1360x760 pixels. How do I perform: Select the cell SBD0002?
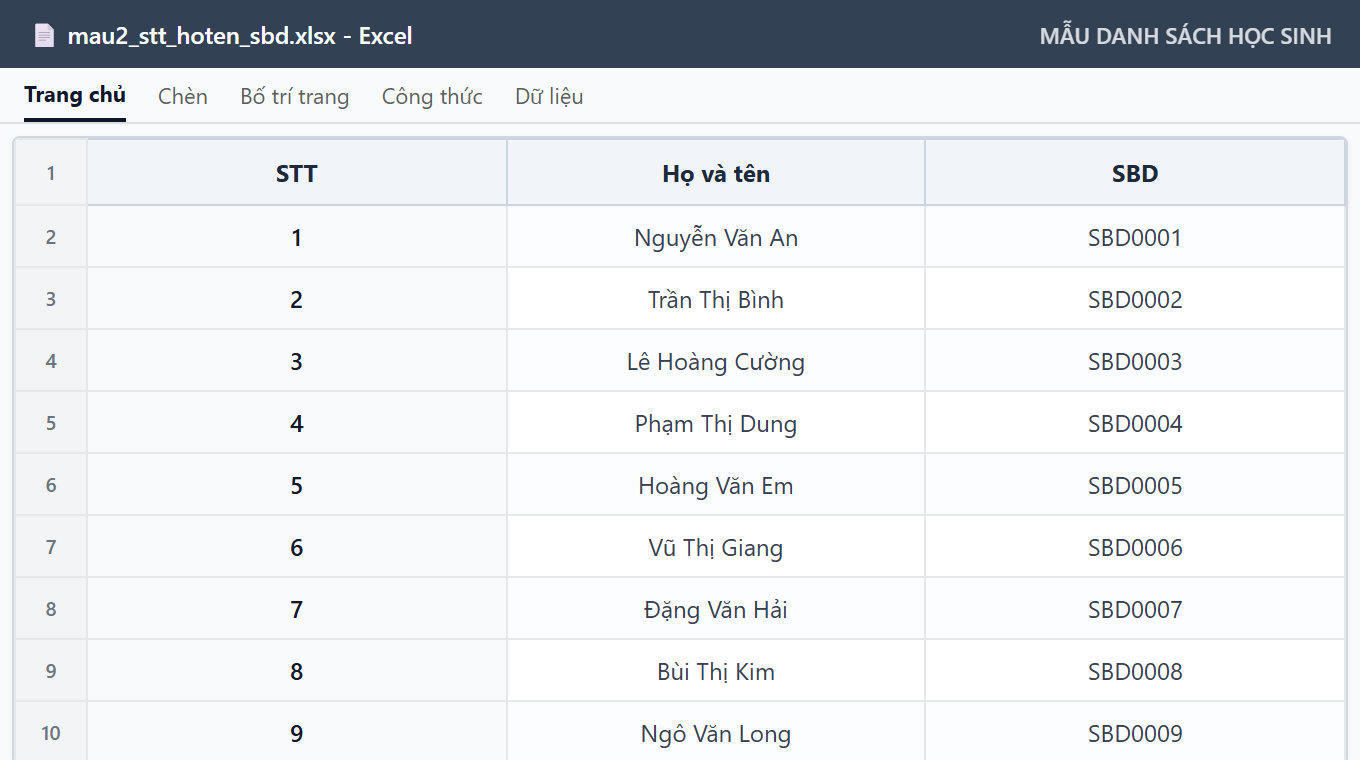point(1135,299)
